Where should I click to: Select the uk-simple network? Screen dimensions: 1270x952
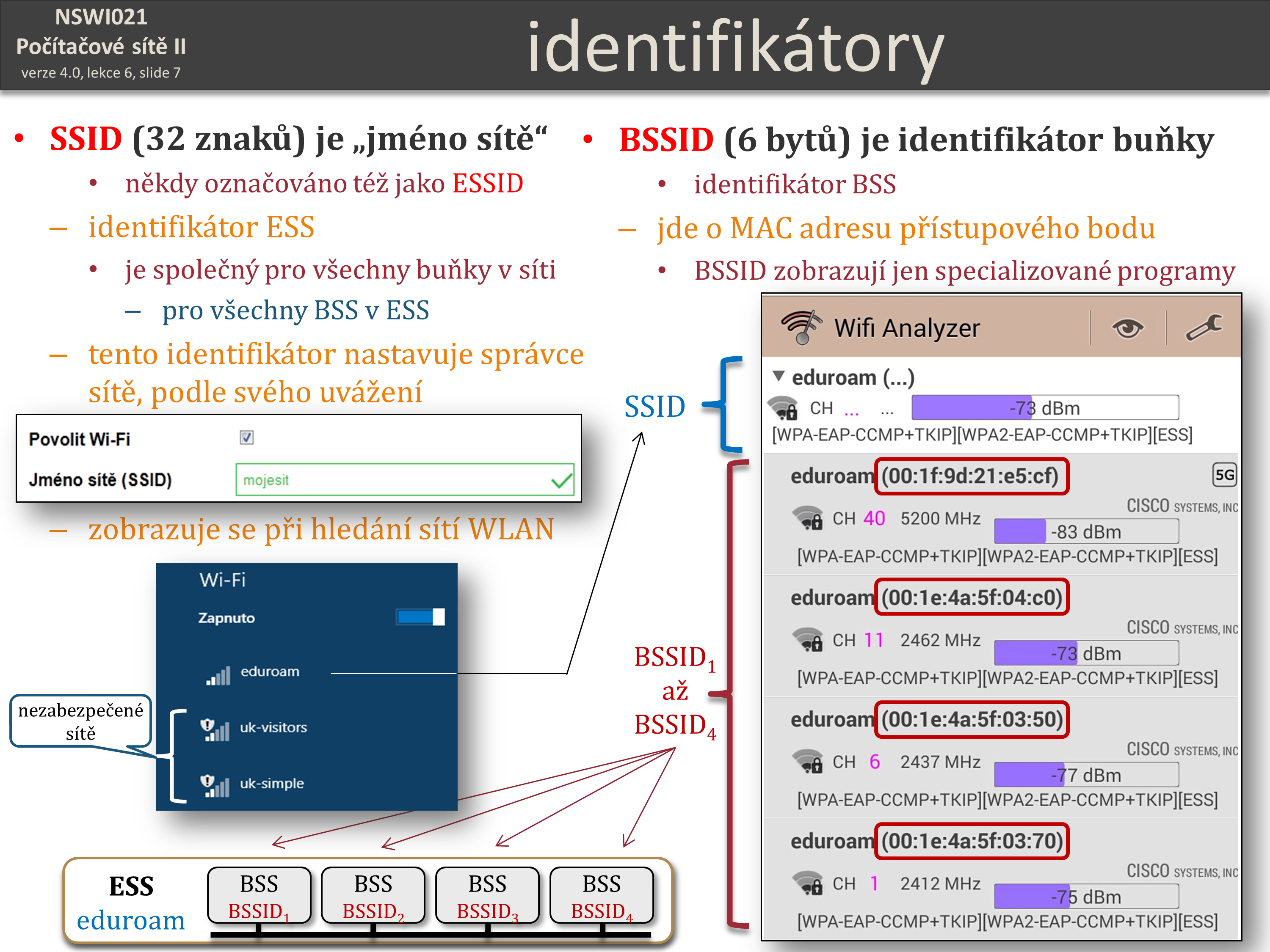coord(272,783)
